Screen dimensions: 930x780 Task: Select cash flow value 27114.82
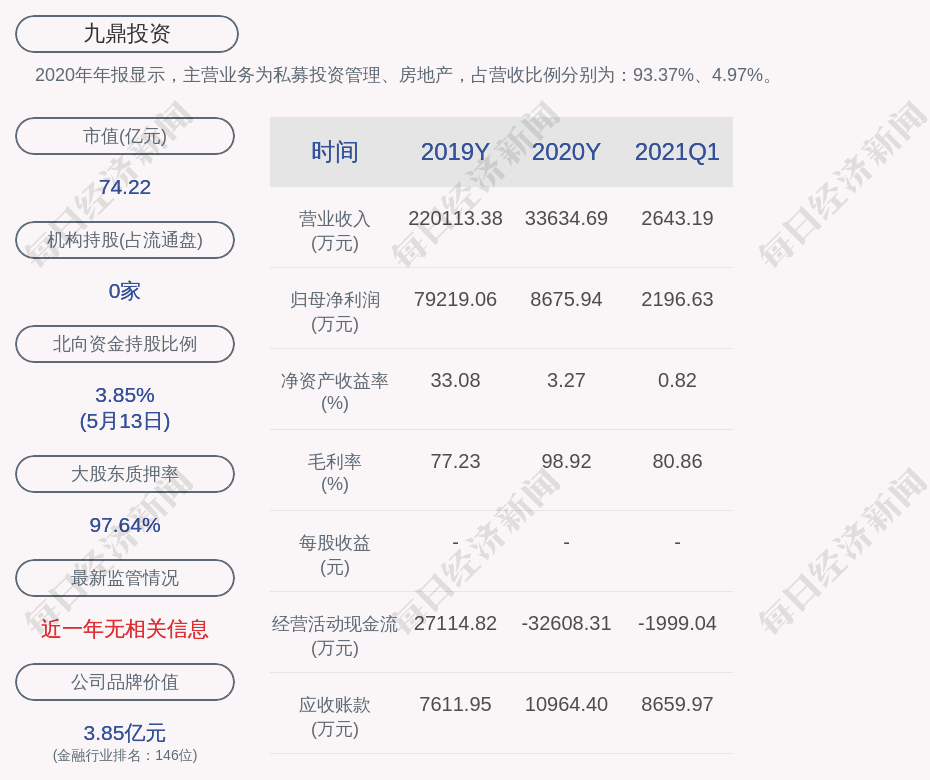click(x=455, y=623)
